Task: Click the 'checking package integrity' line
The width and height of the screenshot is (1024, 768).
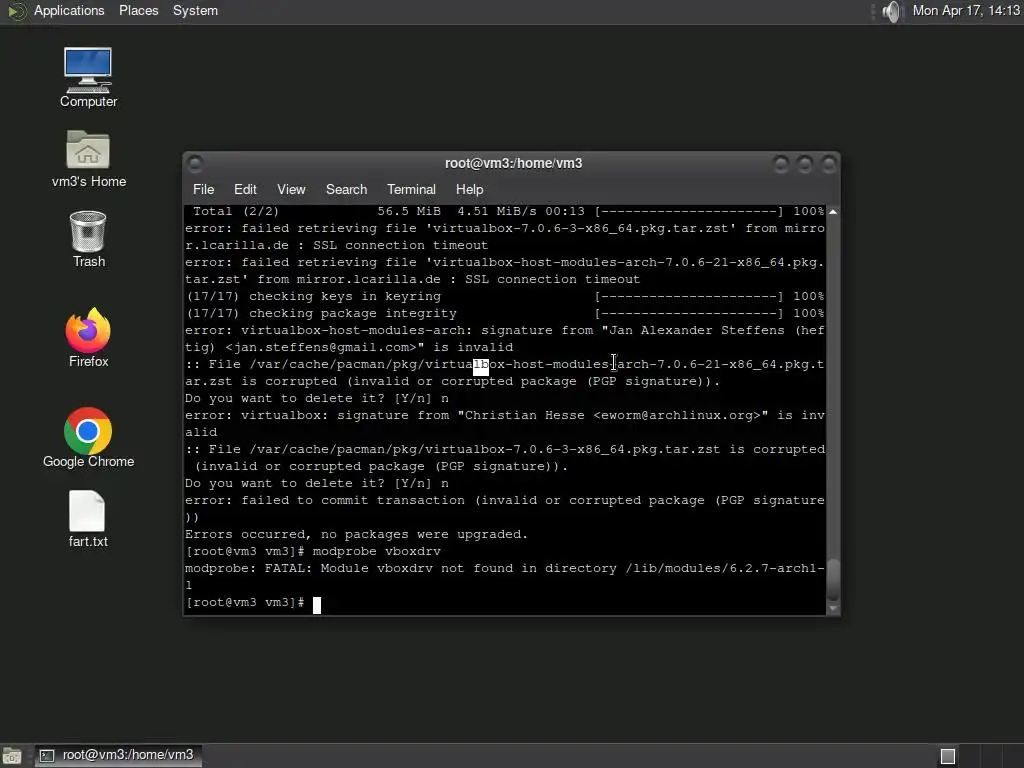Action: [505, 313]
